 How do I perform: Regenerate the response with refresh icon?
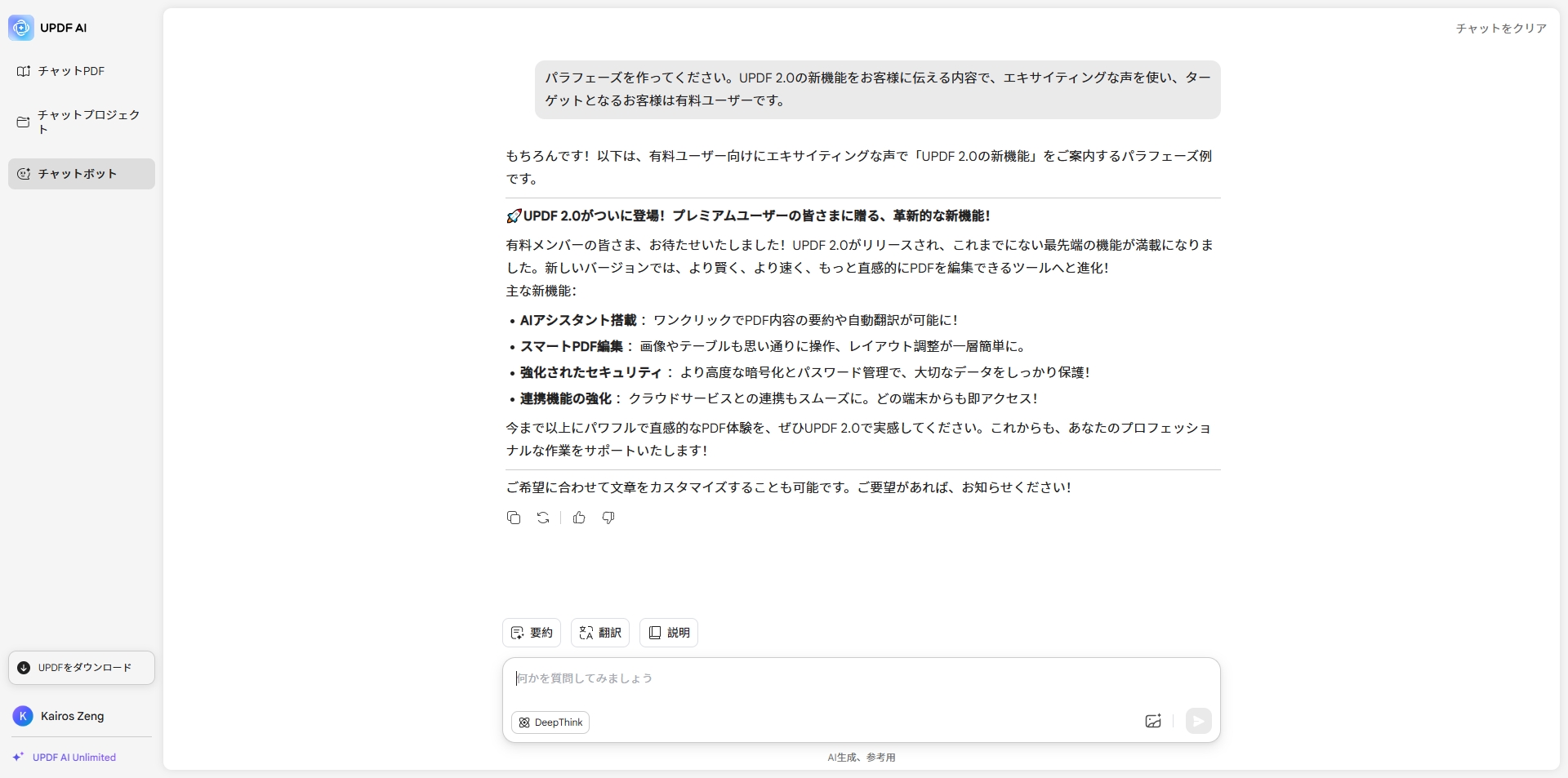coord(543,518)
